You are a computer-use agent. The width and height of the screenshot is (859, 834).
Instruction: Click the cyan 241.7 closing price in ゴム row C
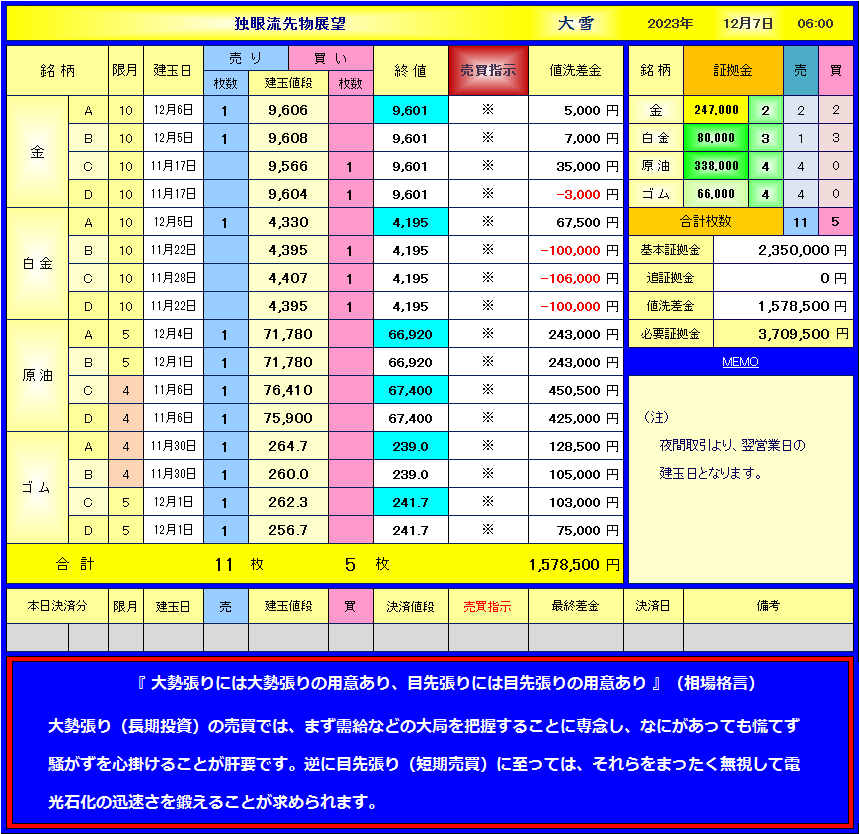[x=410, y=501]
